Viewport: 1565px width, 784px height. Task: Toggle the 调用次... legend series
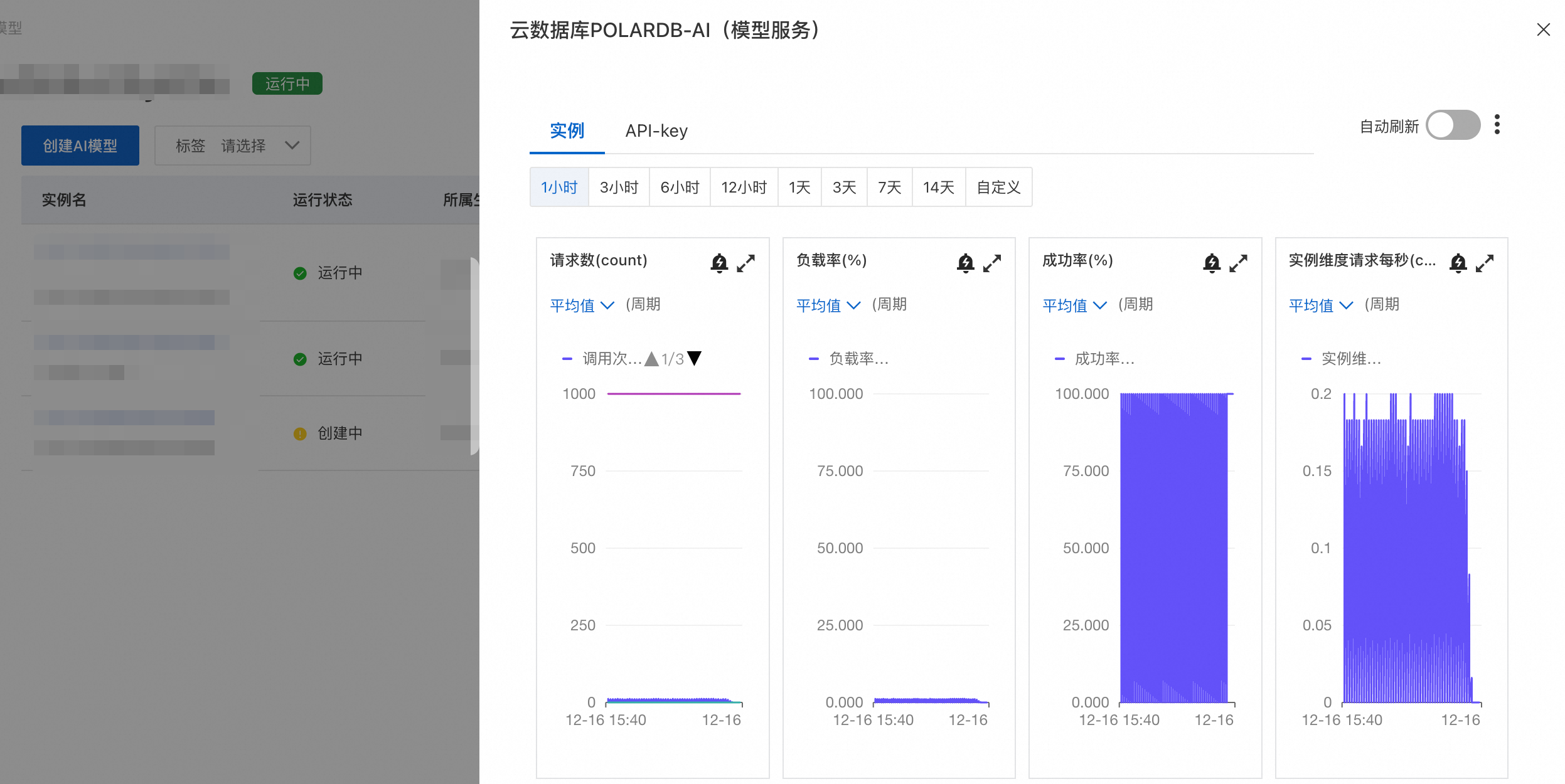coord(602,359)
